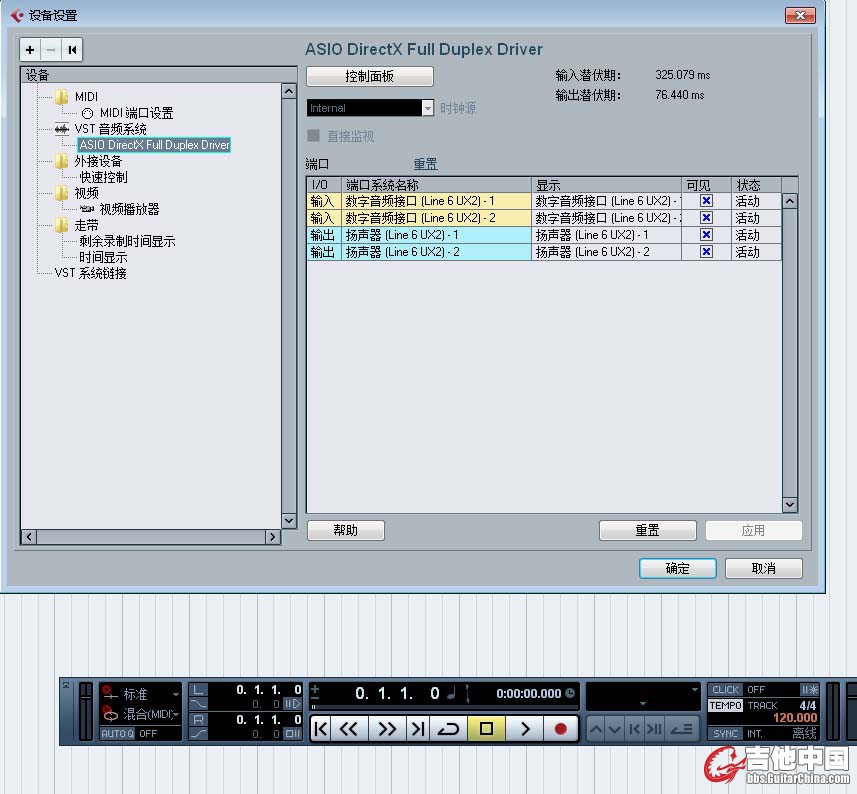Click go to end transport button
The width and height of the screenshot is (857, 794).
[418, 729]
